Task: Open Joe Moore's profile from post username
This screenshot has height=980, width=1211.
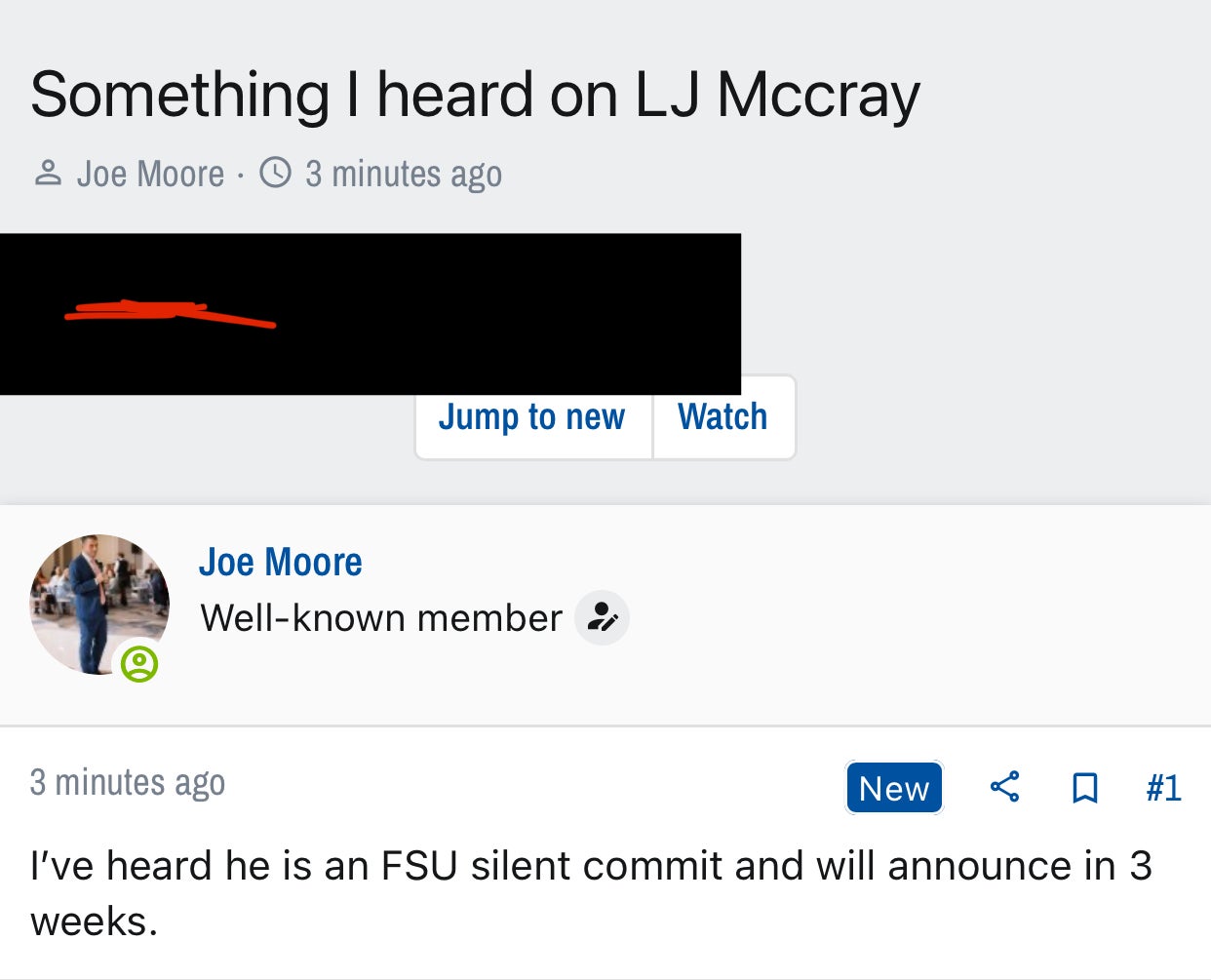Action: 281,563
